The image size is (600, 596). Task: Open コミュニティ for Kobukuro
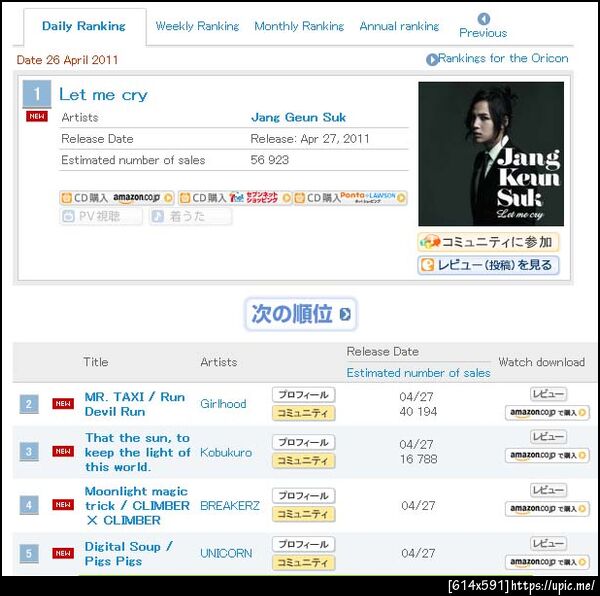click(303, 461)
